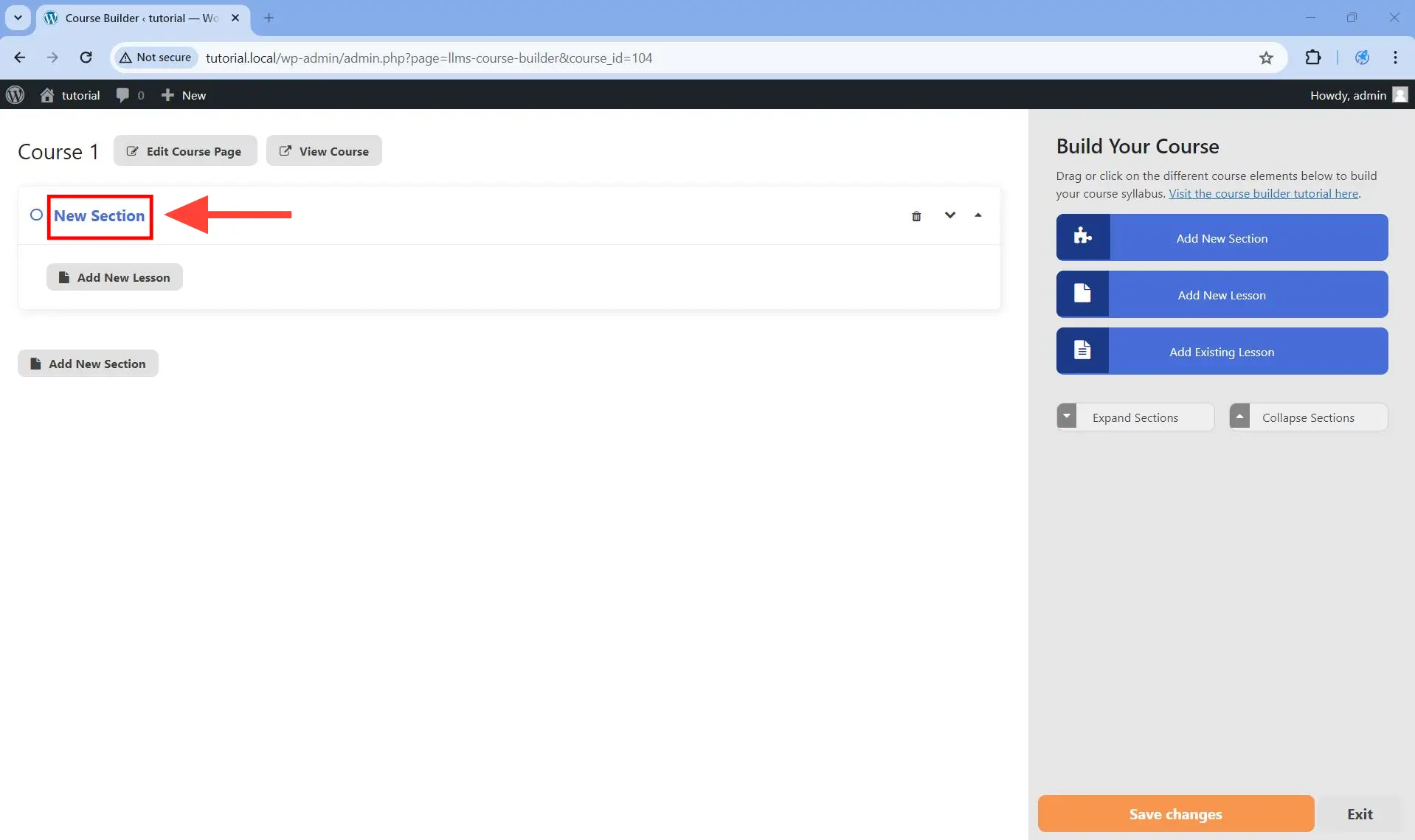Move the section down with the chevron arrow

click(949, 215)
